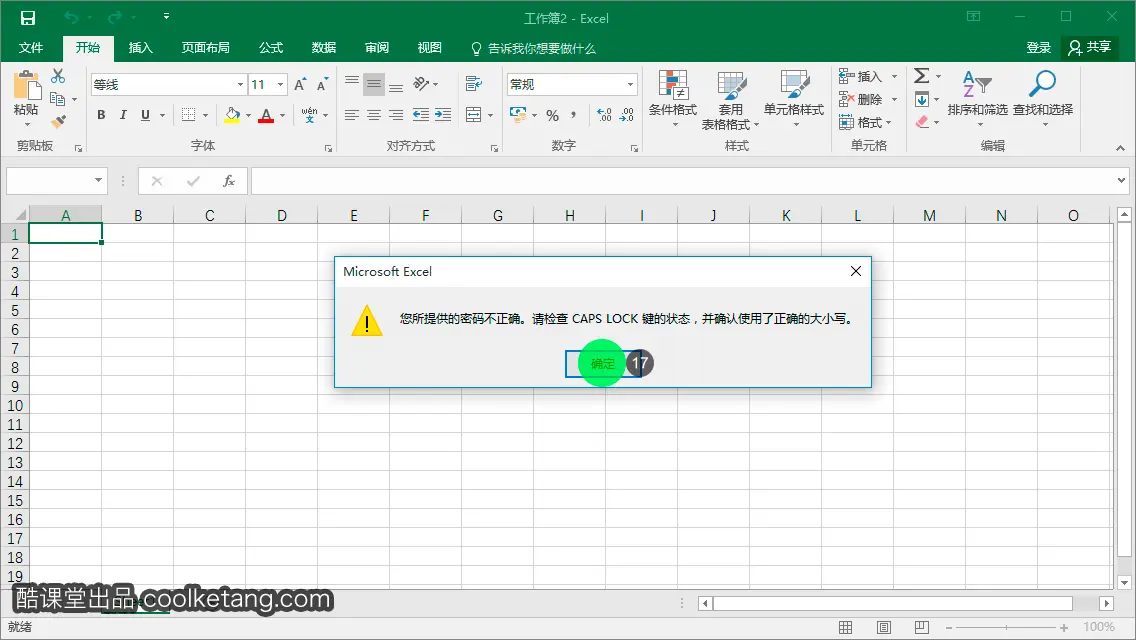Toggle wrap text icon
1136x640 pixels.
point(474,84)
